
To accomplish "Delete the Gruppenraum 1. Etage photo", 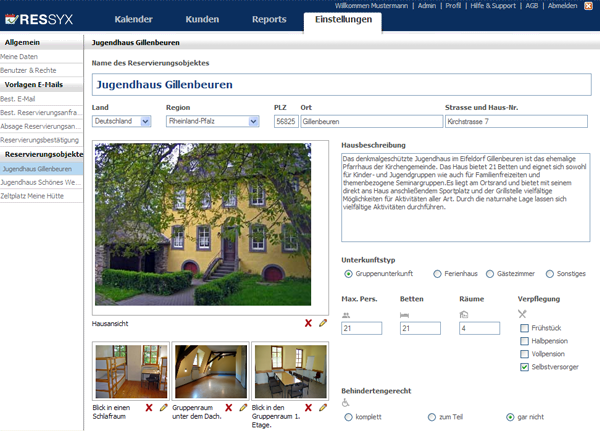I will [308, 408].
